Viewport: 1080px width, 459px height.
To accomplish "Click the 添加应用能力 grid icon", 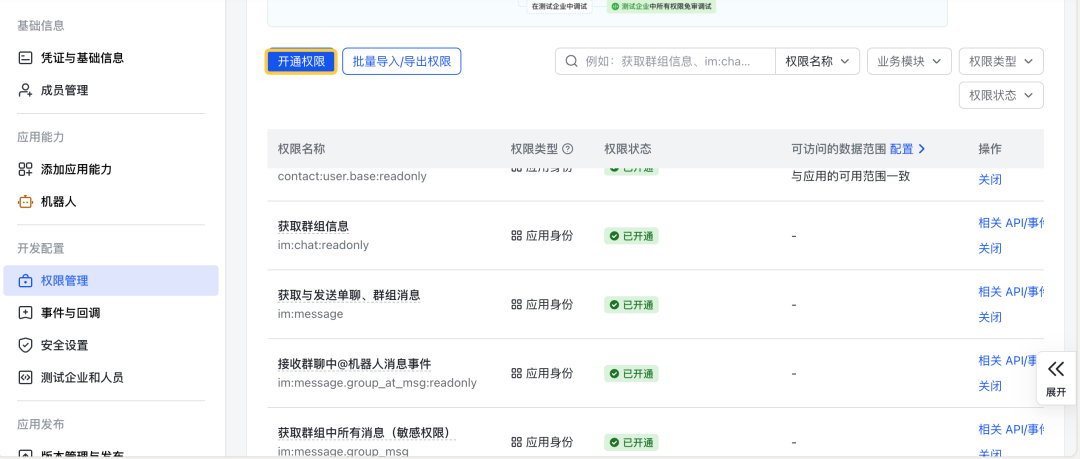I will [x=26, y=169].
